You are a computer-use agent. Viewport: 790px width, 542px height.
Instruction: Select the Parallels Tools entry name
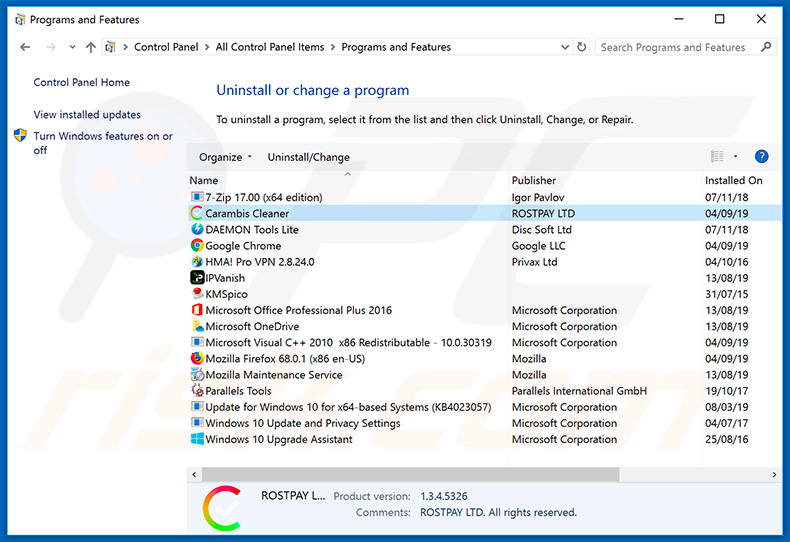pos(238,390)
